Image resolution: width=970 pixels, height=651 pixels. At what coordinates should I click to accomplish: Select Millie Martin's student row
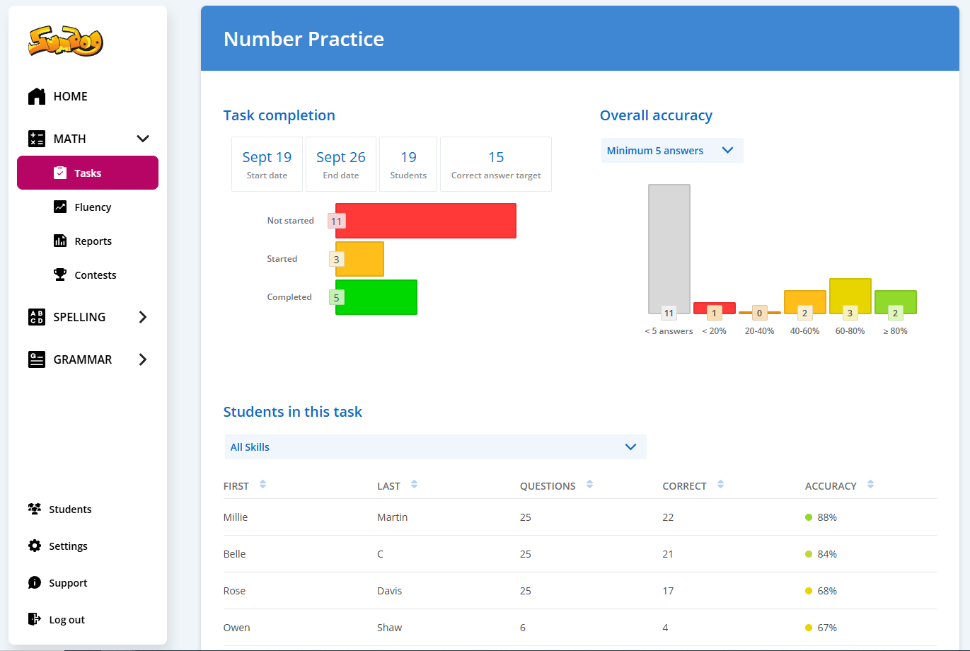pyautogui.click(x=579, y=517)
